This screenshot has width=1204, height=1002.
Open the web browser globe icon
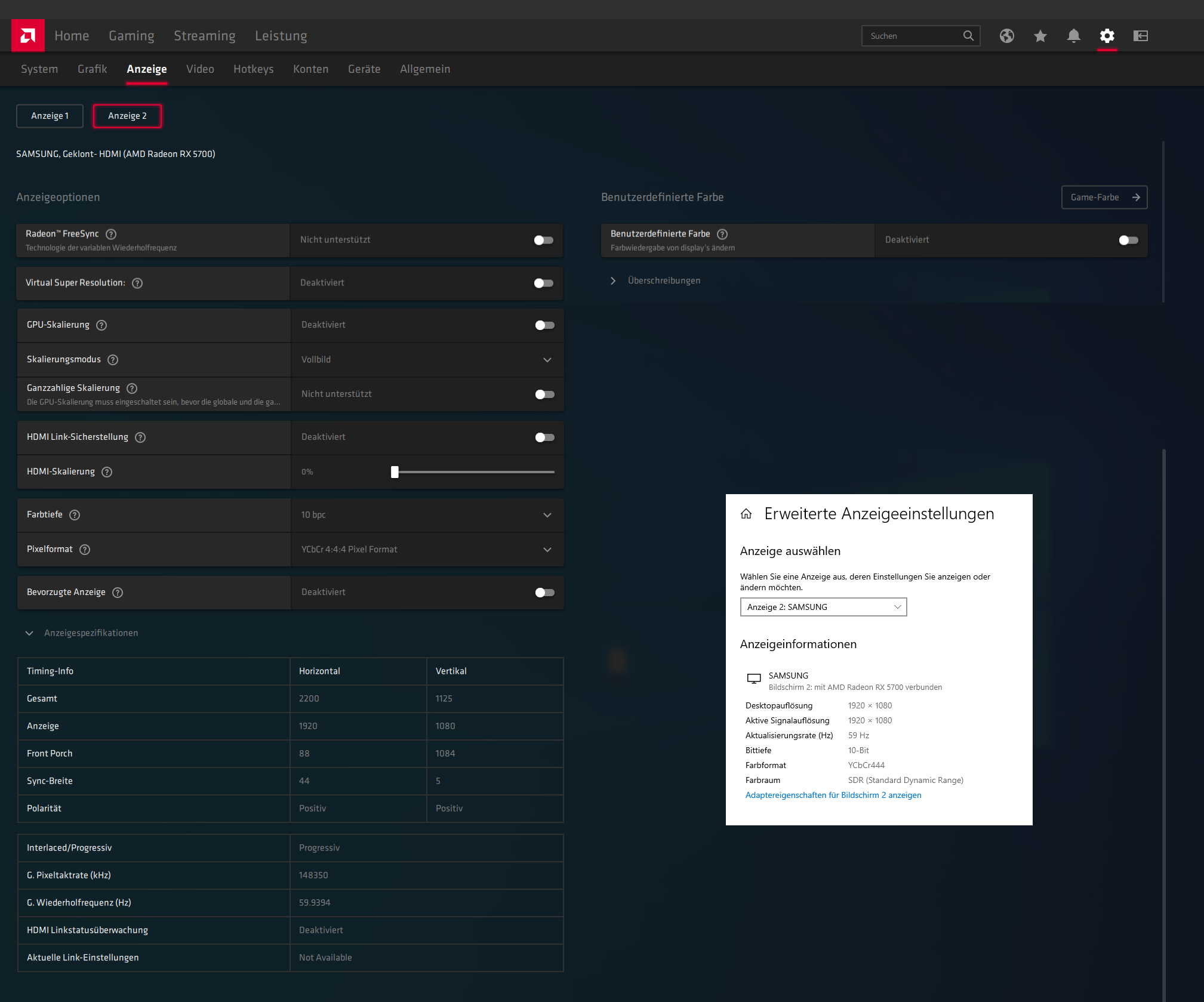tap(1006, 36)
